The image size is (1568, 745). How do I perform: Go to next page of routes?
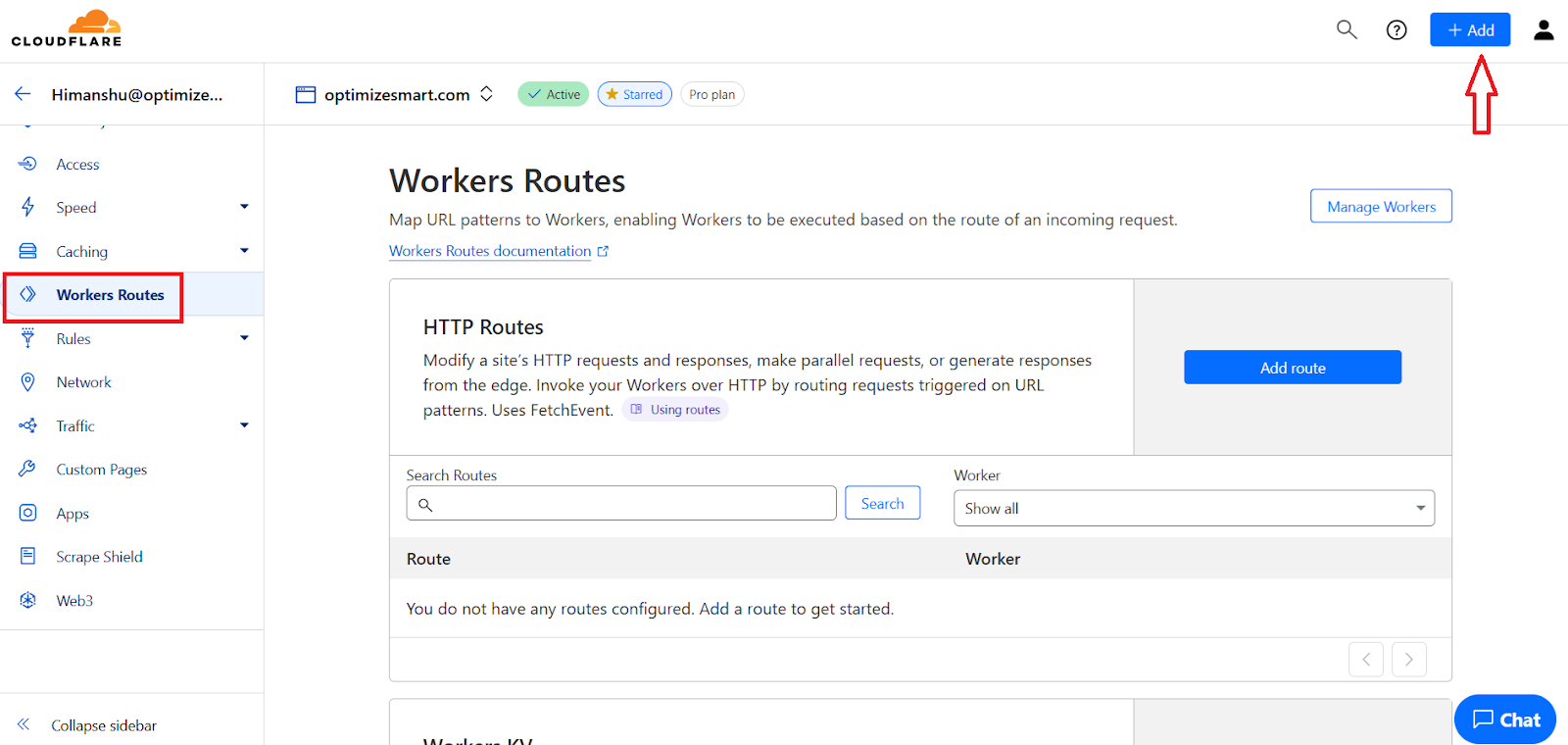[x=1409, y=660]
